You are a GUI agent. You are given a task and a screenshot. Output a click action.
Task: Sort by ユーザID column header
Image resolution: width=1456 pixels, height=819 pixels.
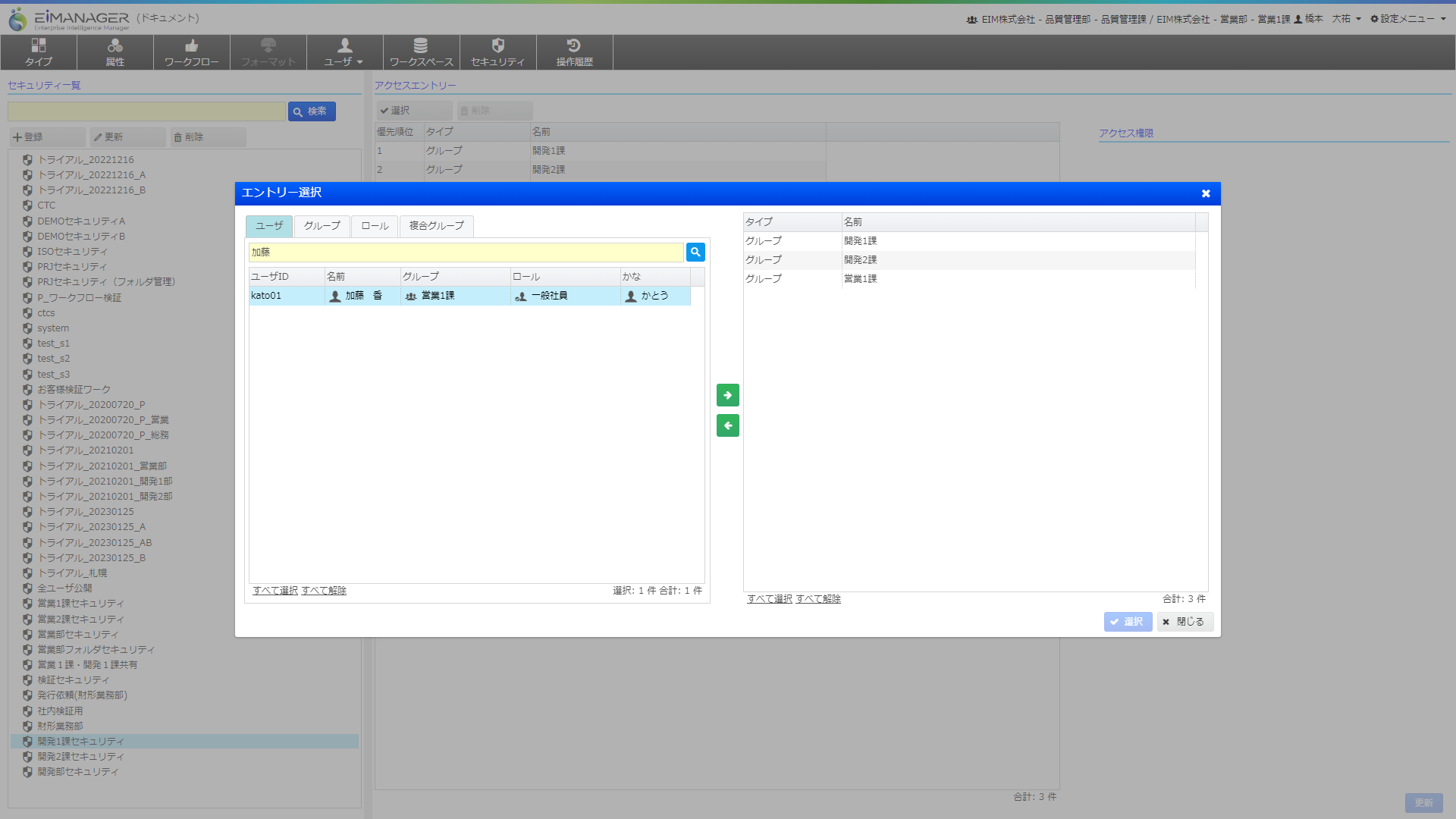(287, 277)
